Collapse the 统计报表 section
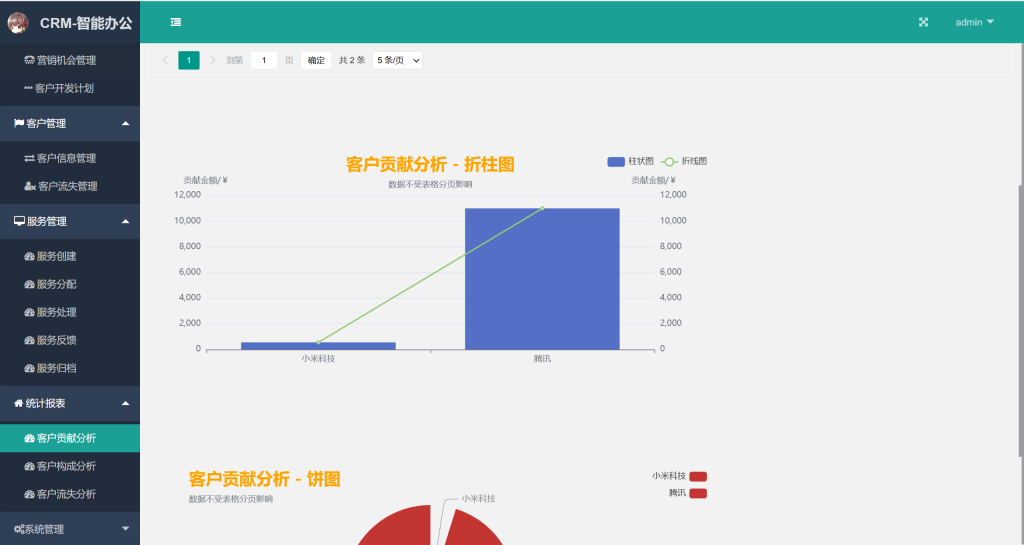Screen dimensions: 1024x545 [x=70, y=403]
